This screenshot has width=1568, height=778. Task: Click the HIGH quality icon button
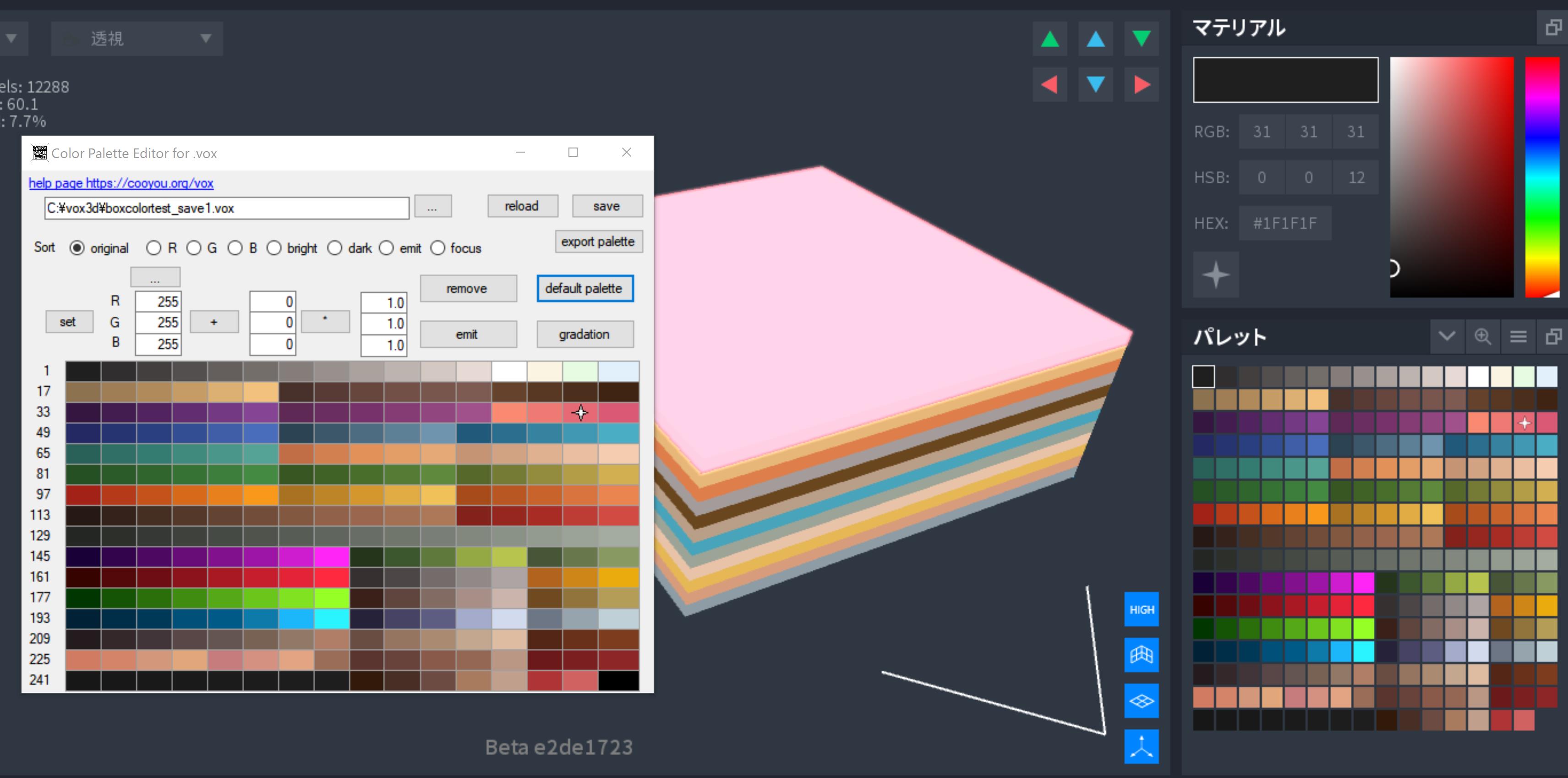(x=1142, y=609)
